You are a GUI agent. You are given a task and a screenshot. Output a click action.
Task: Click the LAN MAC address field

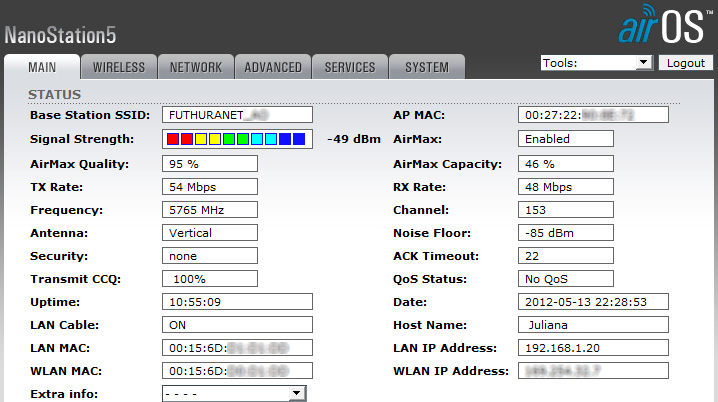coord(237,348)
